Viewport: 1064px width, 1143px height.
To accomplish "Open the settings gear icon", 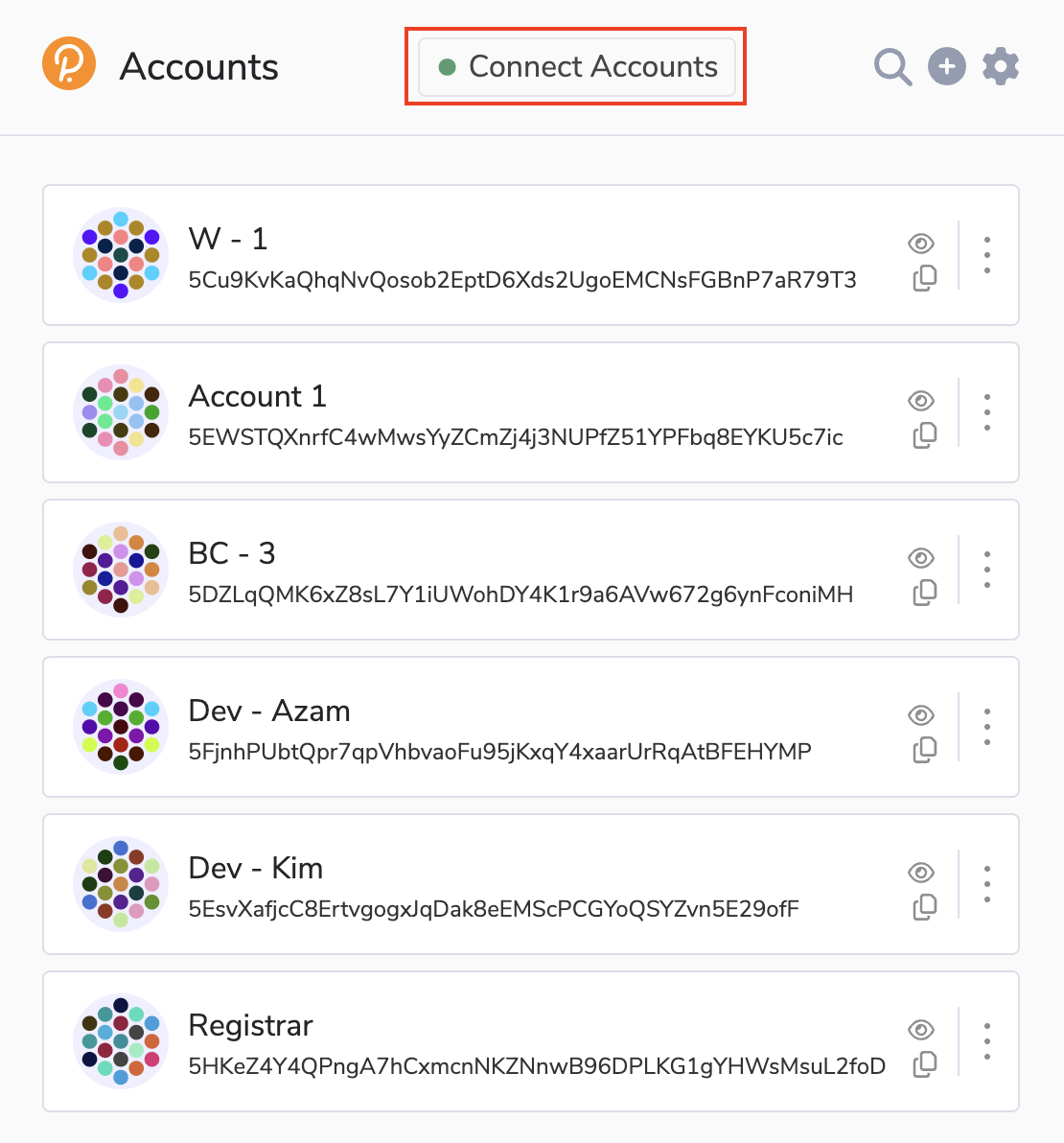I will (1001, 66).
